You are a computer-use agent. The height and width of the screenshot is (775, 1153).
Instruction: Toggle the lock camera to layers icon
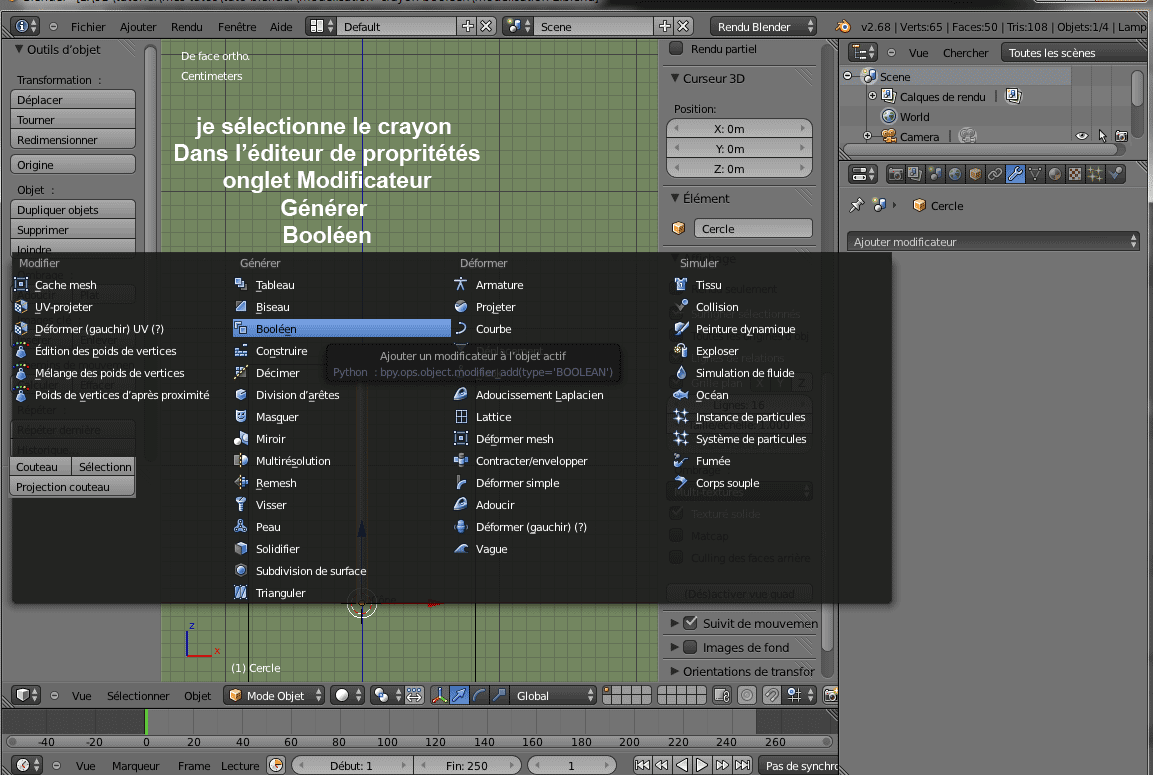[722, 696]
